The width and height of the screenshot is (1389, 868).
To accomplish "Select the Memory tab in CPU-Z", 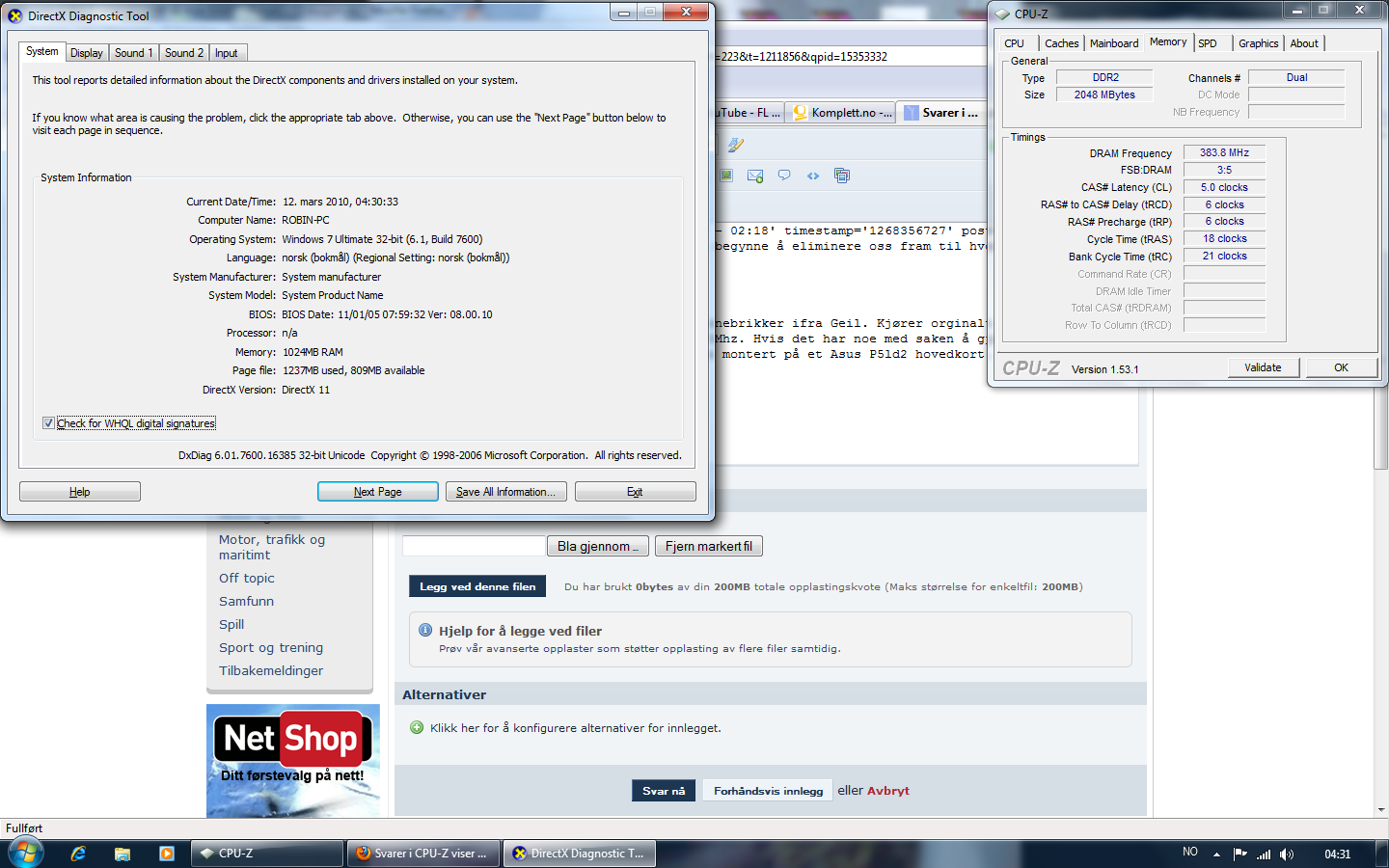I will (1168, 42).
